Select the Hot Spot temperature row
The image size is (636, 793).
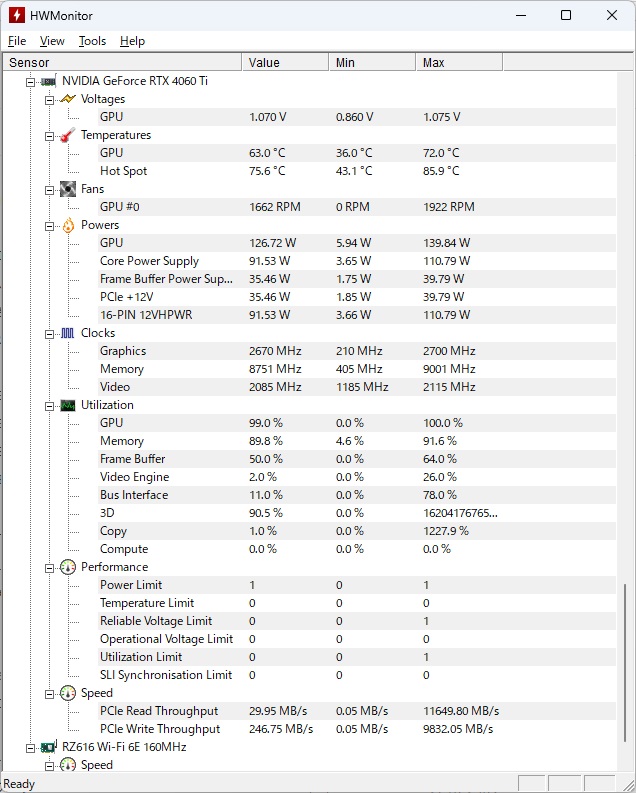pos(123,171)
